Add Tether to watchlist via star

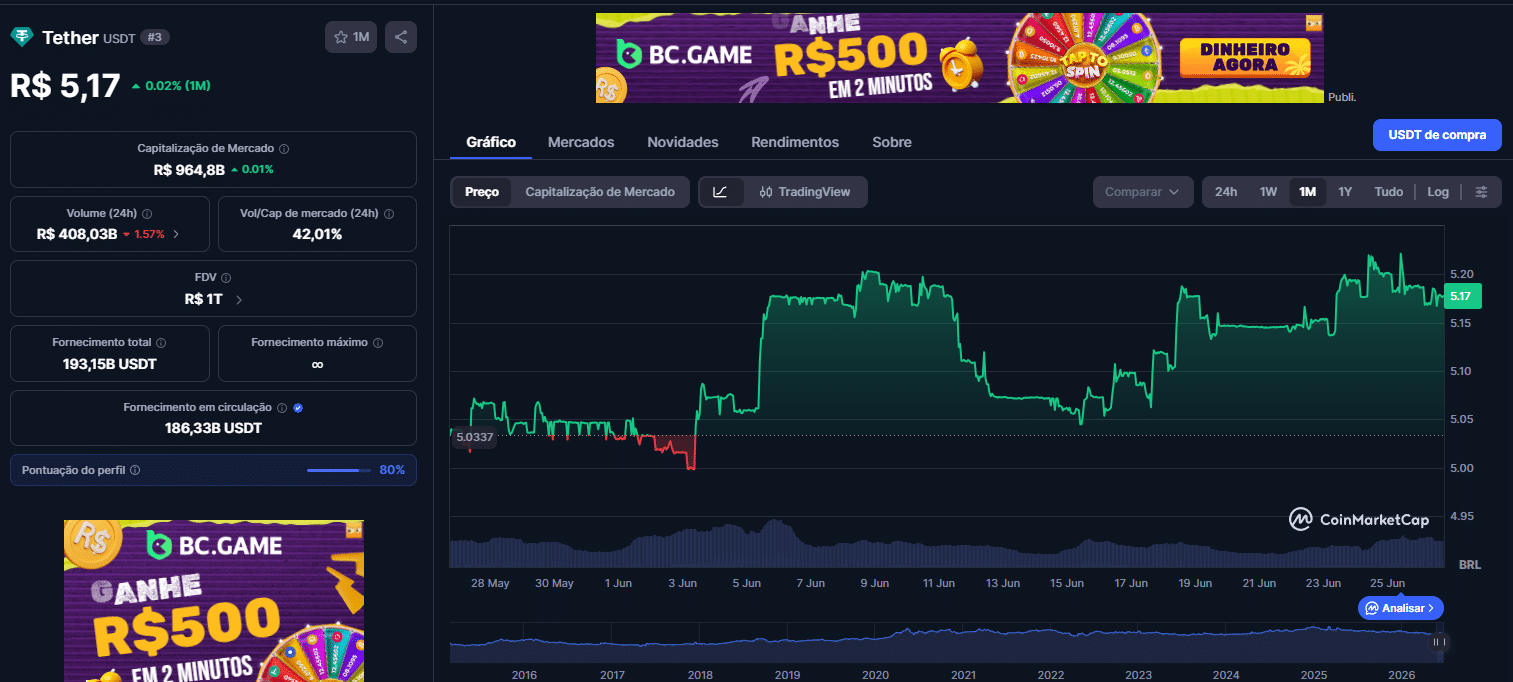pyautogui.click(x=351, y=37)
